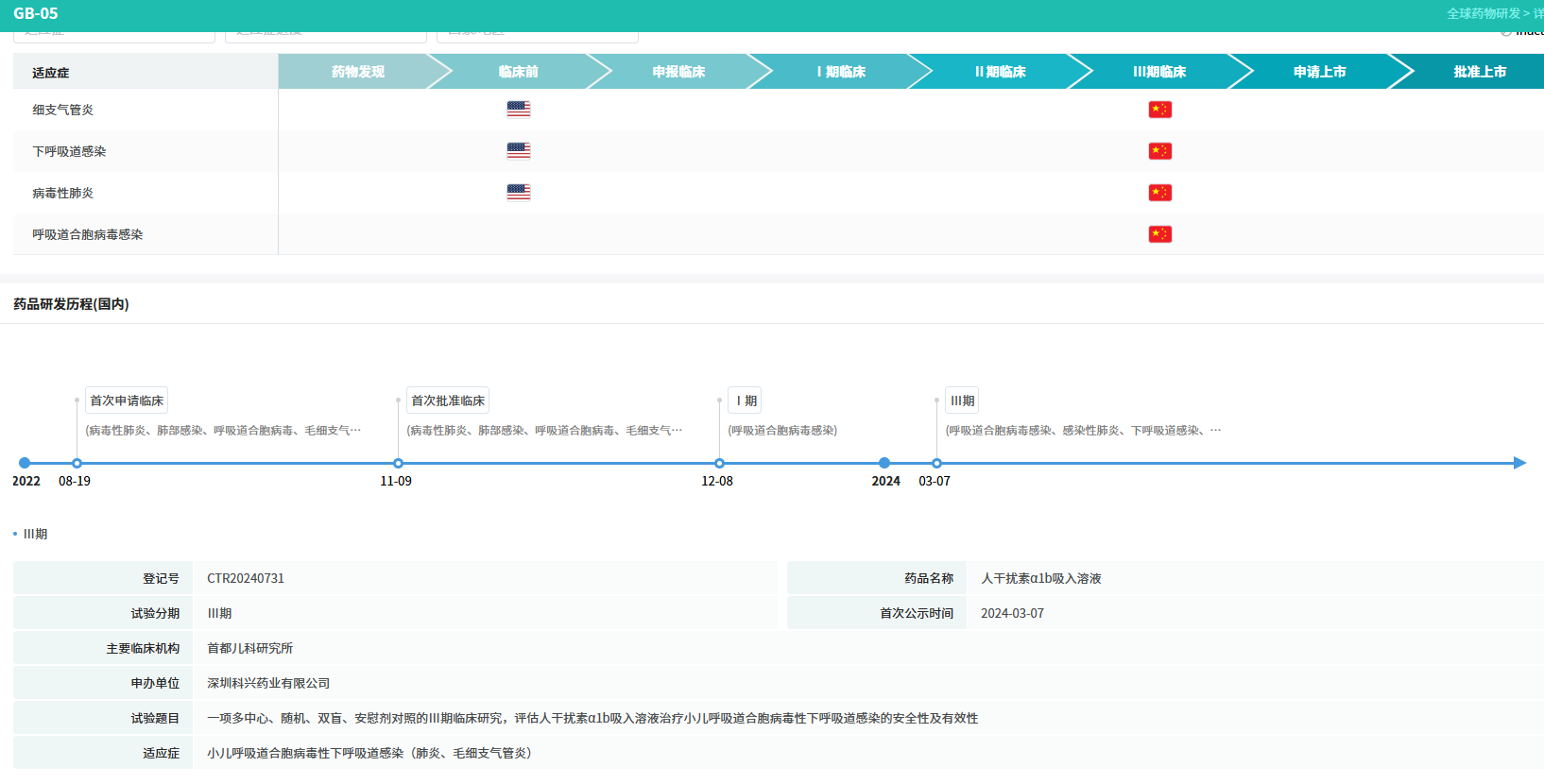Click the III期 milestone label on timeline
Image resolution: width=1544 pixels, height=784 pixels.
pyautogui.click(x=962, y=401)
